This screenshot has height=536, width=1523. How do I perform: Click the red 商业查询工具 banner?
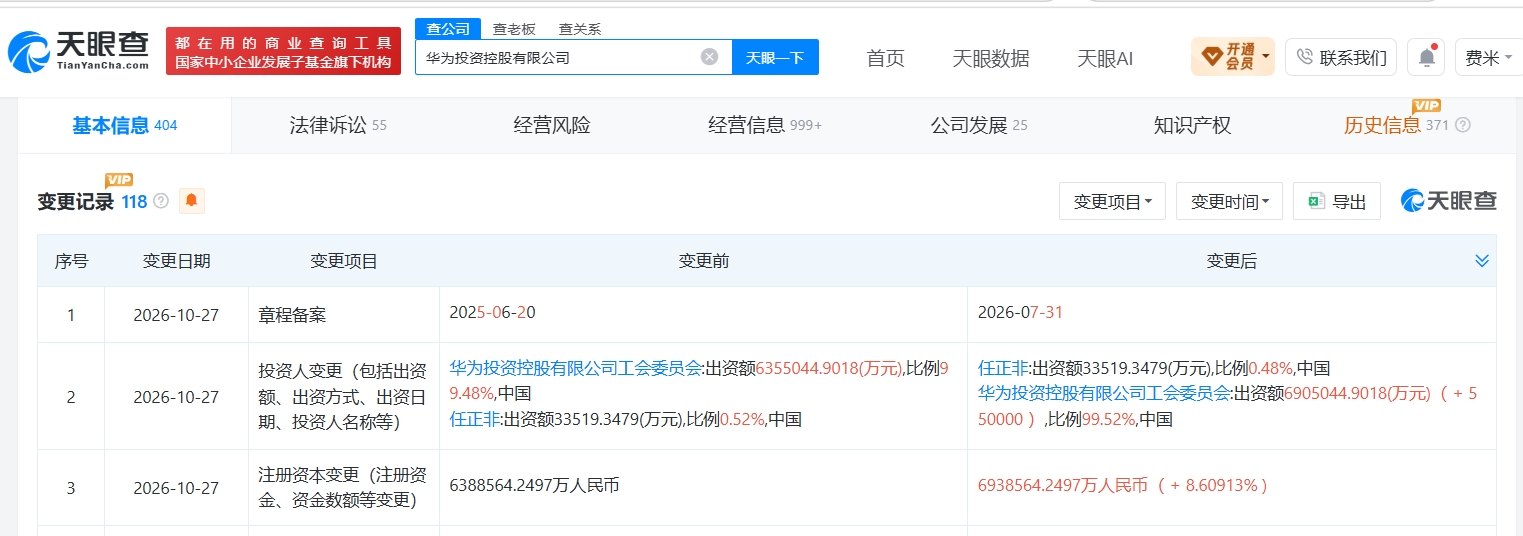tap(283, 51)
